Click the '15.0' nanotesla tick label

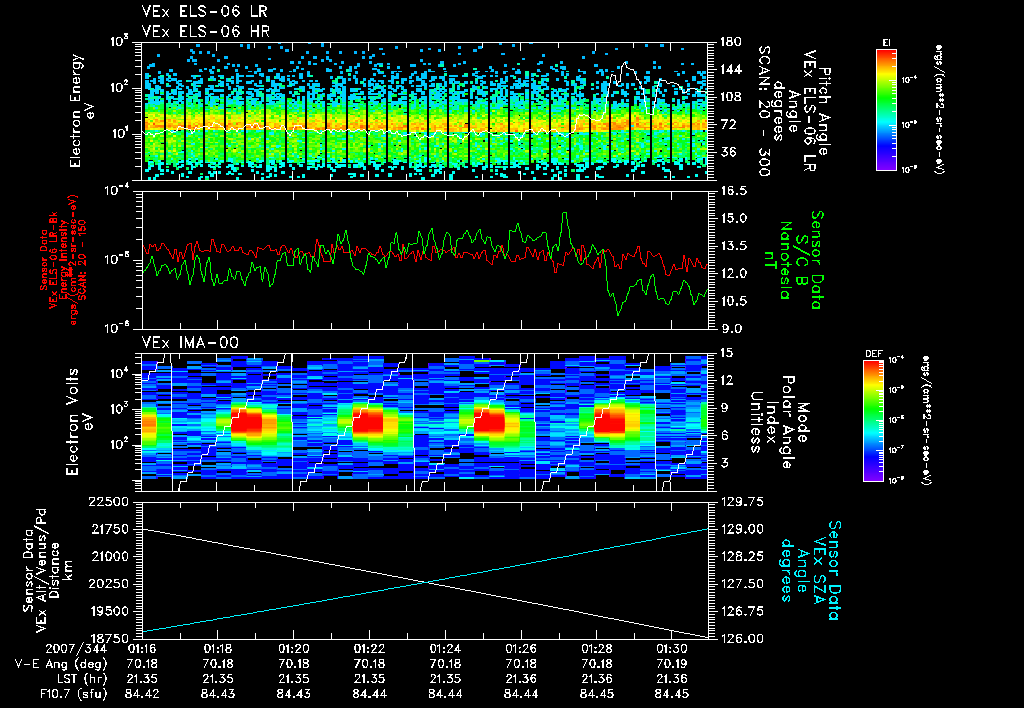(732, 219)
